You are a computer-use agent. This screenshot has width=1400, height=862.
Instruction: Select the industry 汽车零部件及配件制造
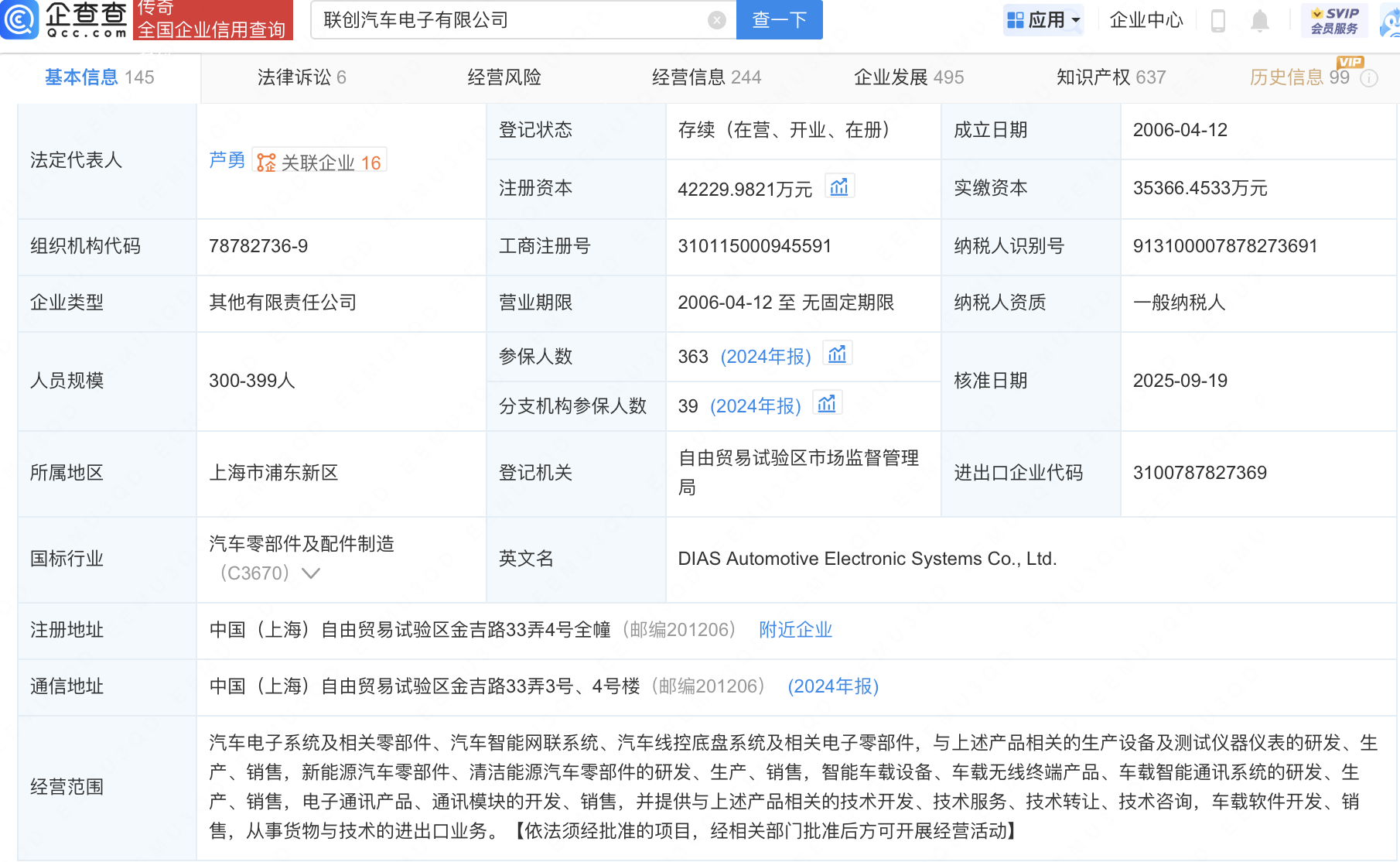click(x=302, y=544)
